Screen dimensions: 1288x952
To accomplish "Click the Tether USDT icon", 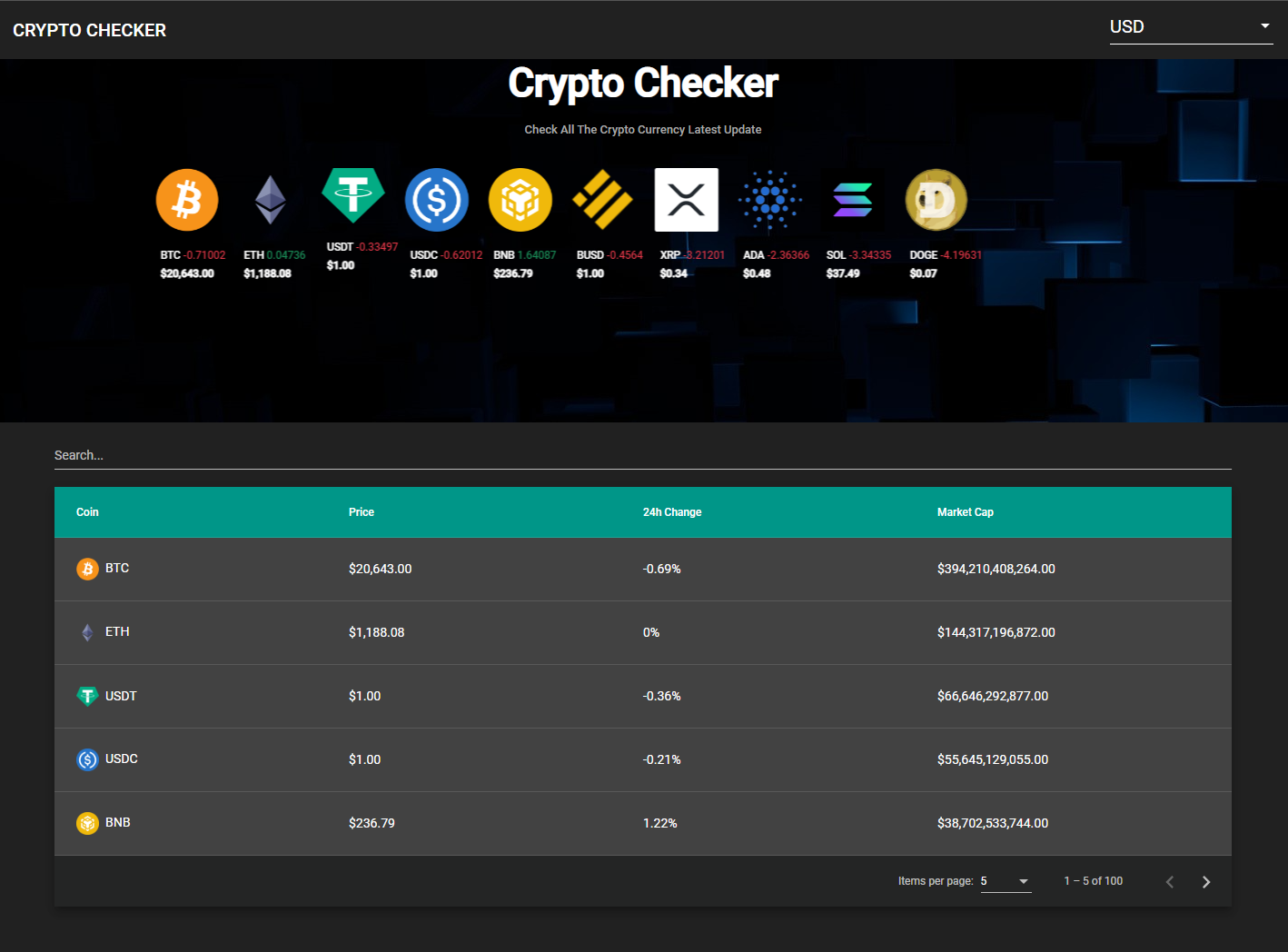I will [x=353, y=199].
